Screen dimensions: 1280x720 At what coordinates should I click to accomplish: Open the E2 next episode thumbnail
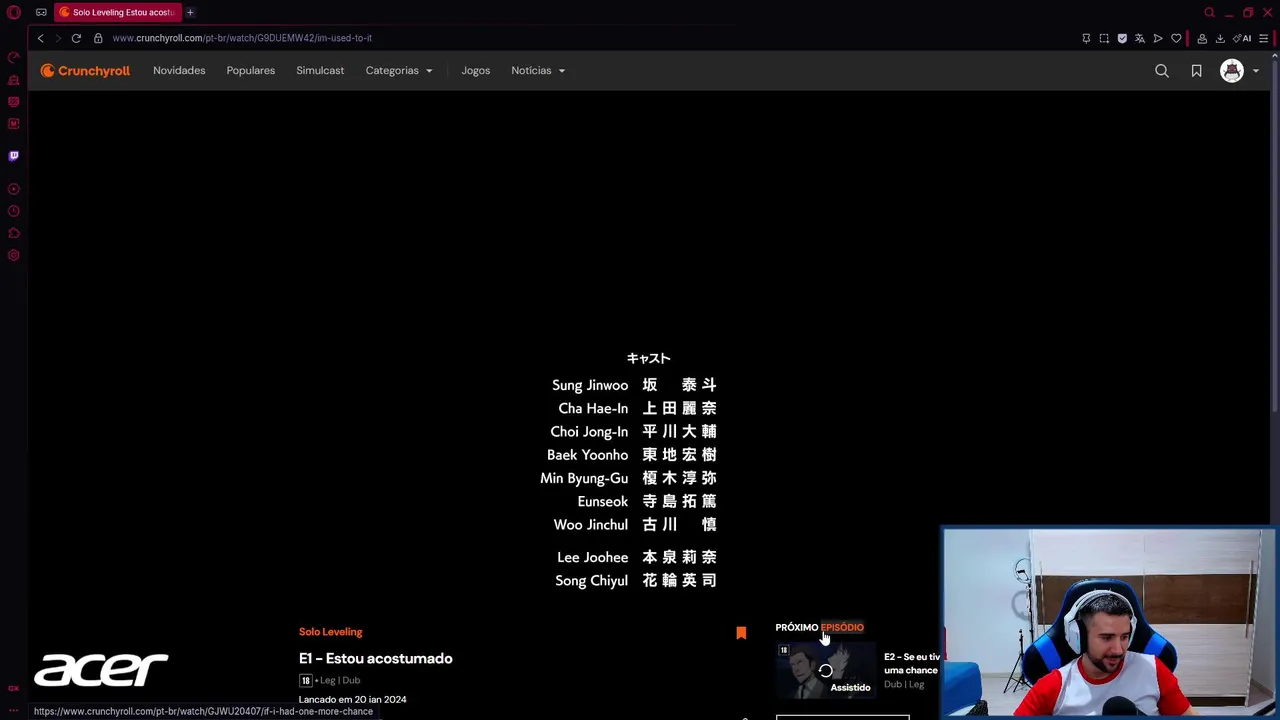tap(826, 670)
